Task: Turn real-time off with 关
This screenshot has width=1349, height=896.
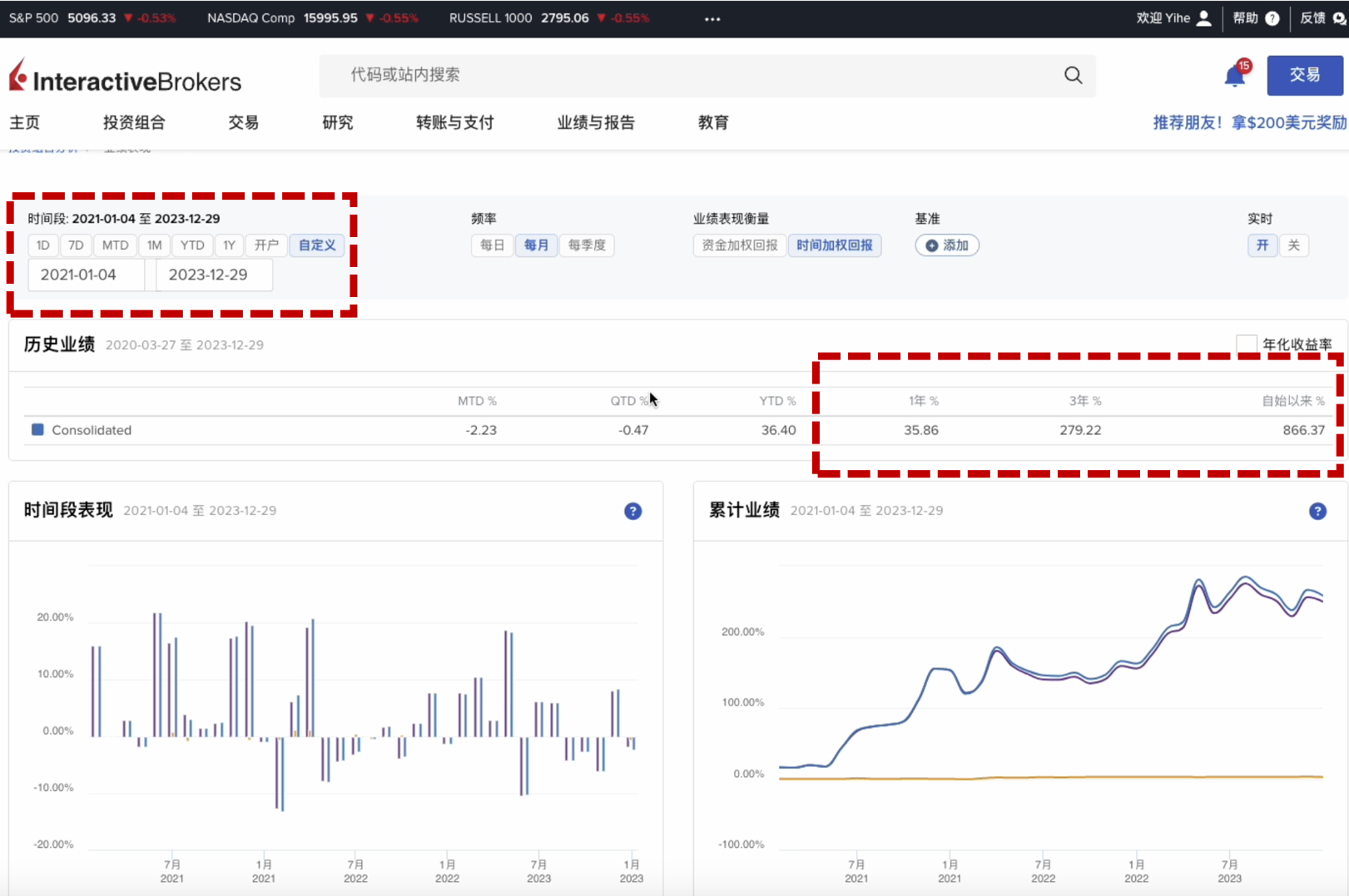Action: (1293, 245)
